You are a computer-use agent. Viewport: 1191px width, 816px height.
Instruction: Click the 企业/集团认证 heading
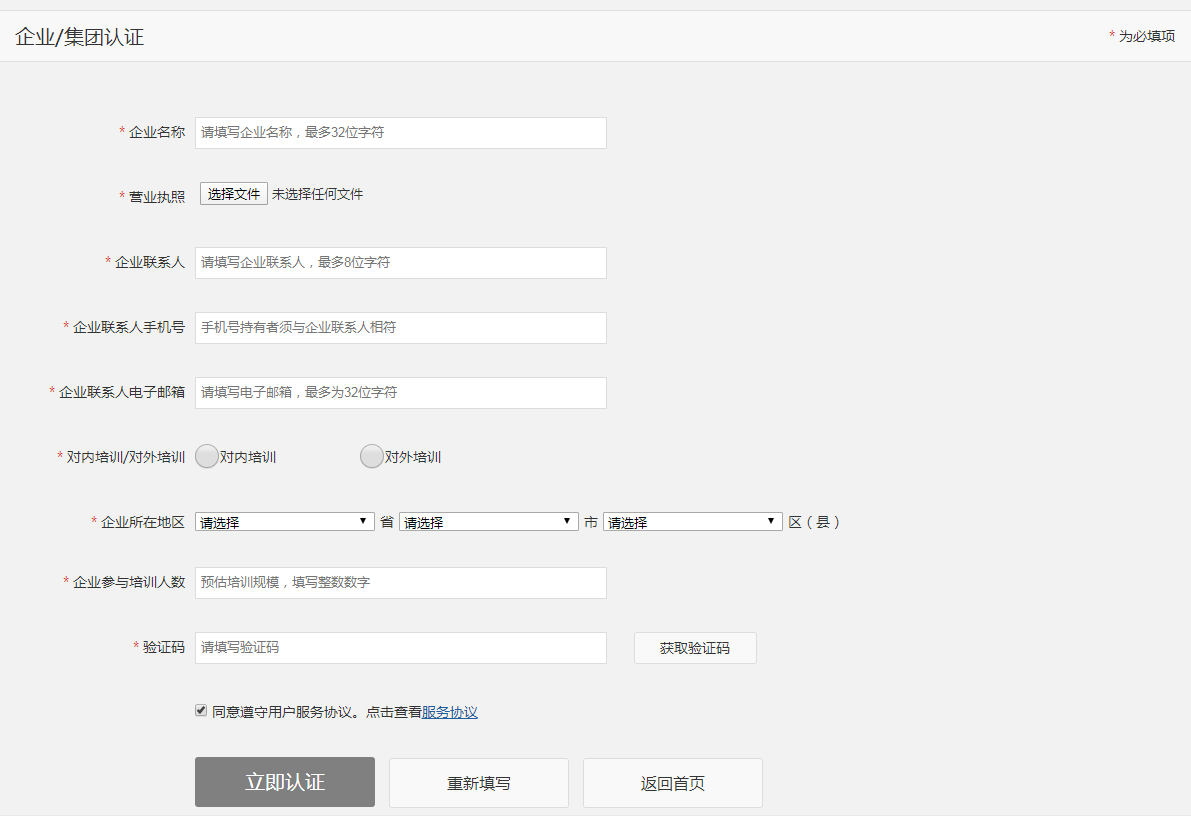click(x=80, y=36)
